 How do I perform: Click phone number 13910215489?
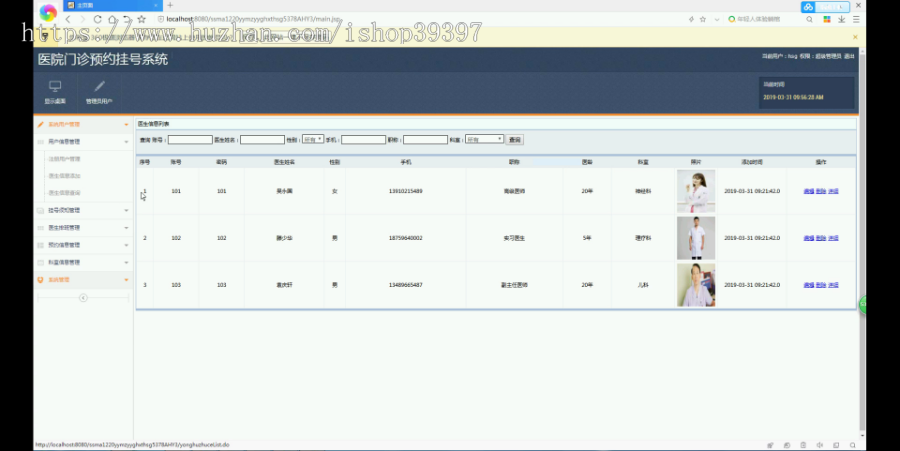click(406, 191)
